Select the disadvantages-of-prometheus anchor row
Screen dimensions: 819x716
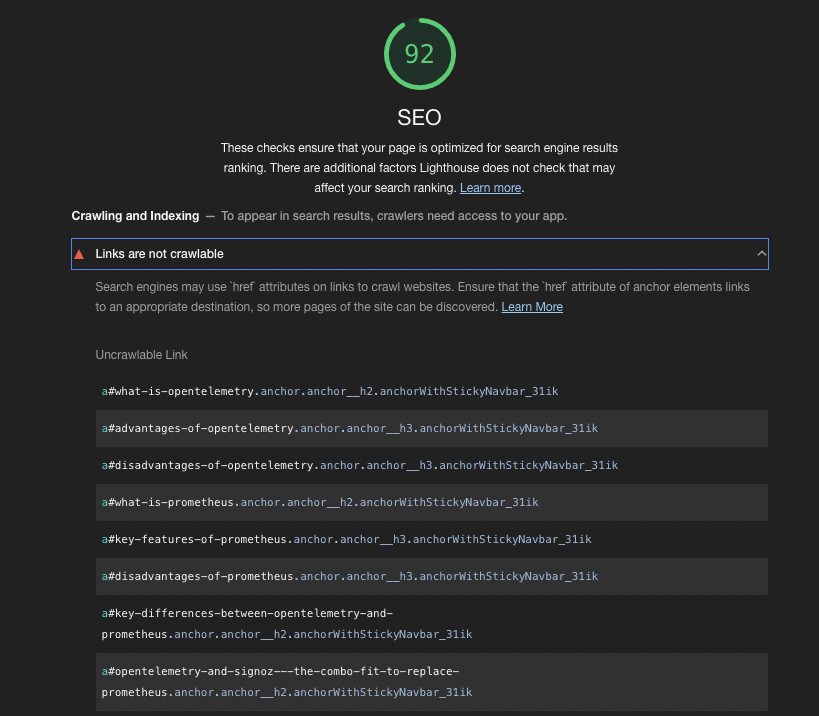point(350,576)
